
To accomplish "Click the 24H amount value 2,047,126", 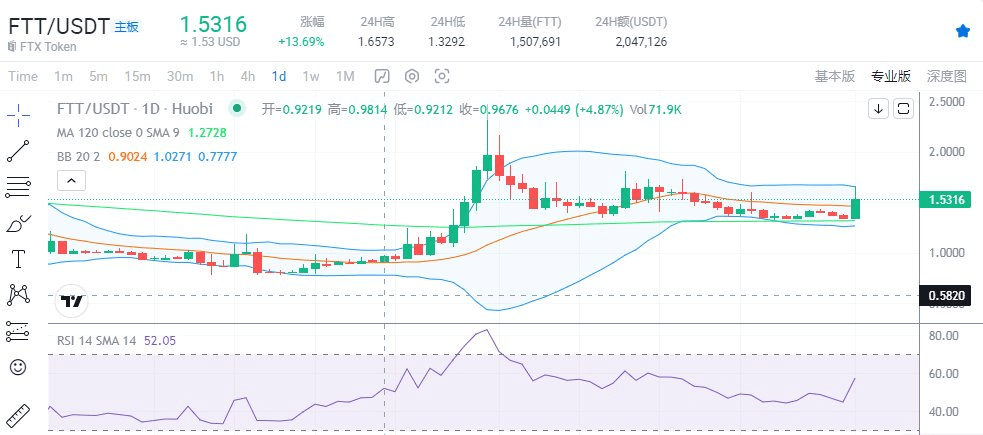I will (x=641, y=42).
